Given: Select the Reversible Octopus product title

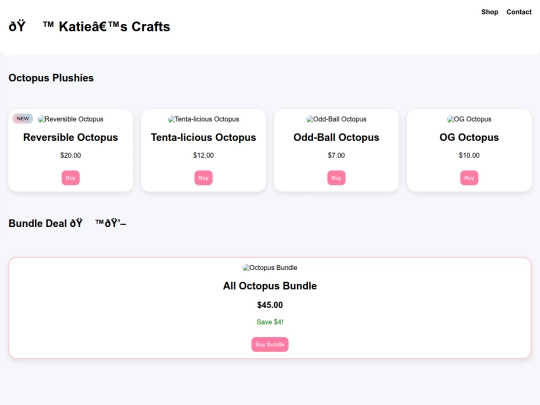Looking at the screenshot, I should pyautogui.click(x=71, y=137).
